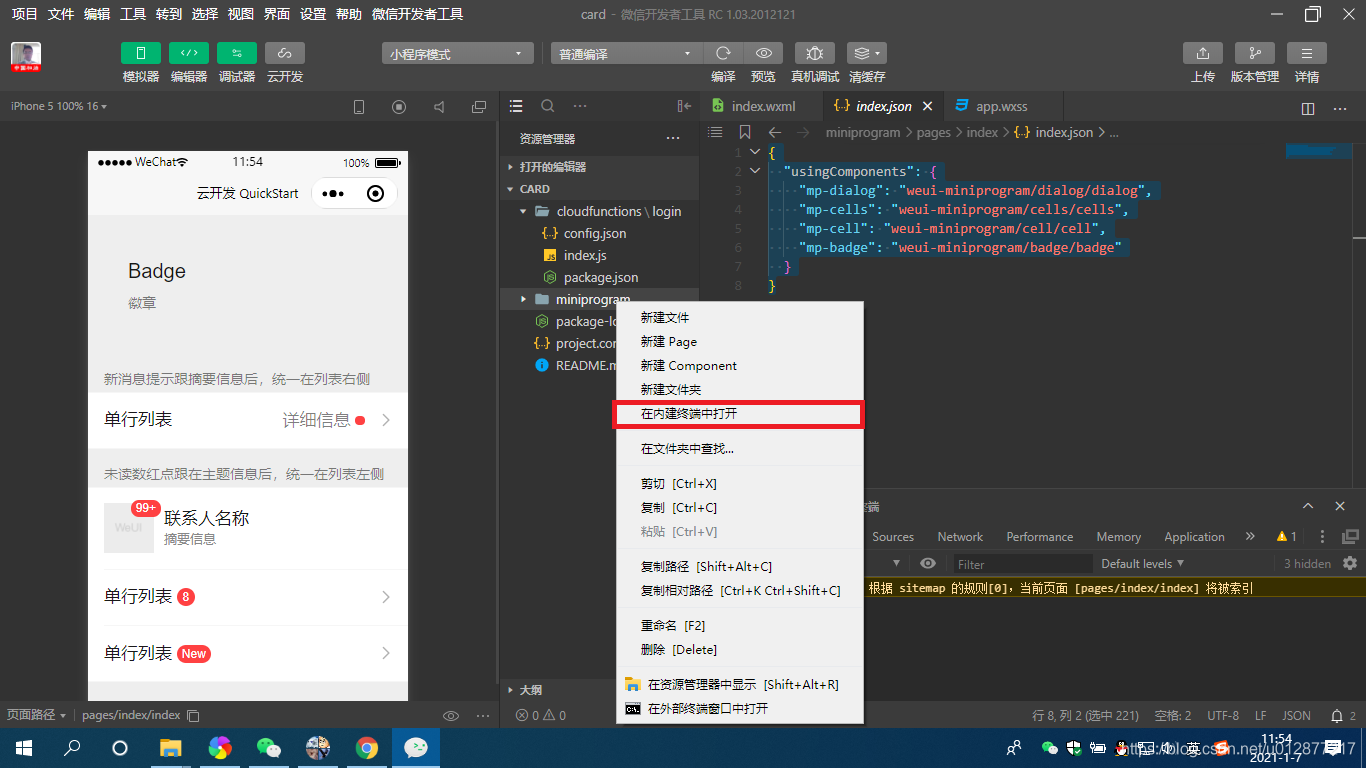The width and height of the screenshot is (1366, 768).
Task: Click the console Filter input field
Action: [1021, 564]
